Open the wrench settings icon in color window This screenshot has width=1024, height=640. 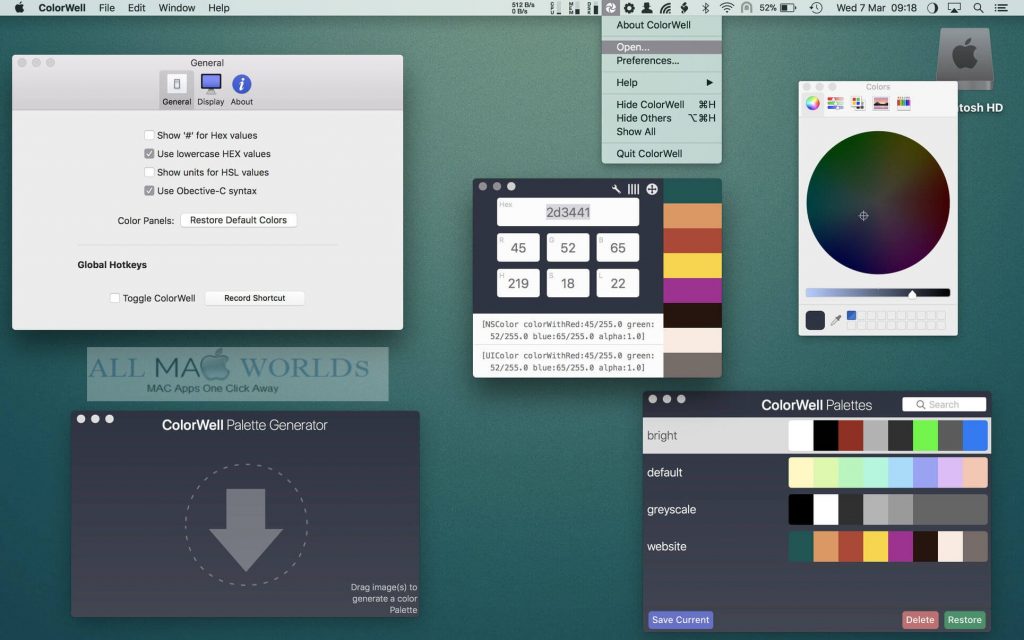point(616,189)
